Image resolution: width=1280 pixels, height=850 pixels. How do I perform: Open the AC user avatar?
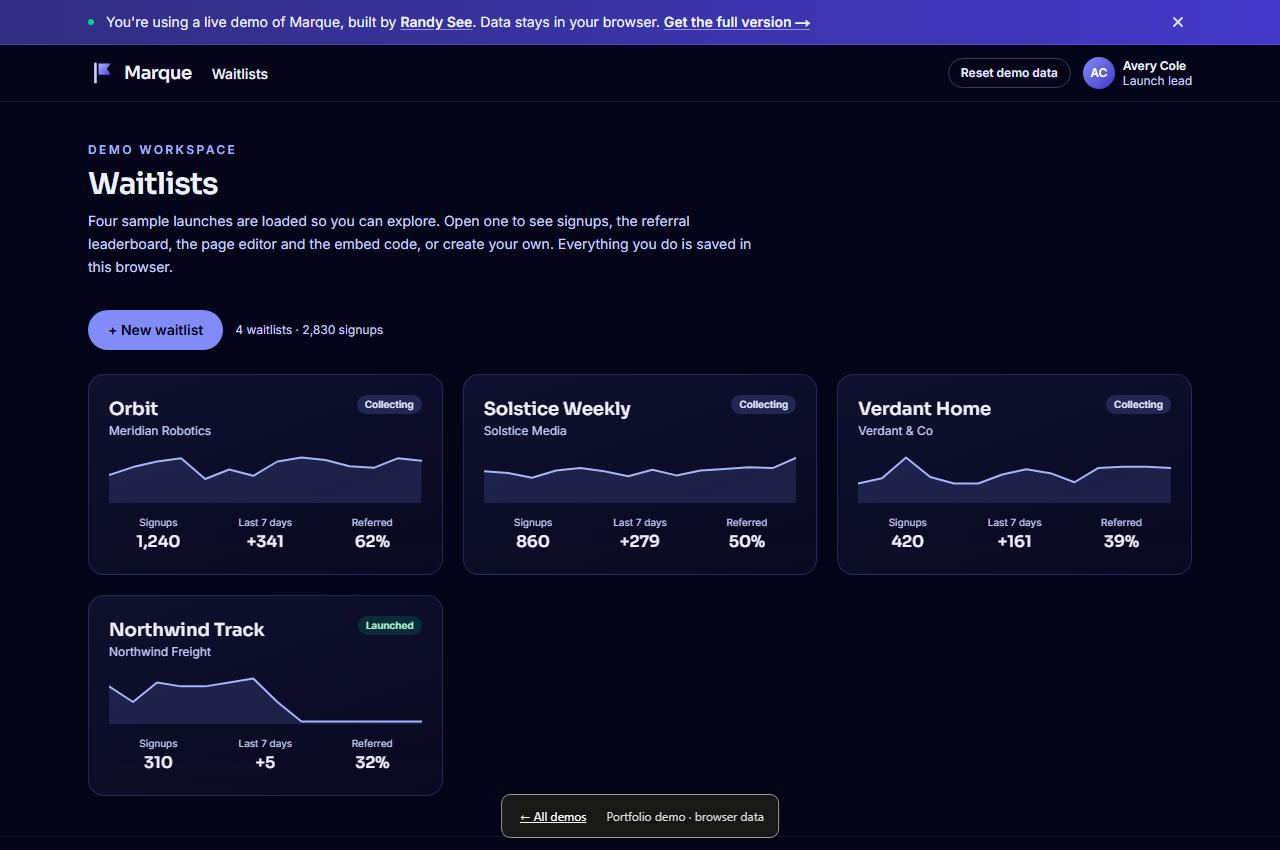(x=1099, y=73)
